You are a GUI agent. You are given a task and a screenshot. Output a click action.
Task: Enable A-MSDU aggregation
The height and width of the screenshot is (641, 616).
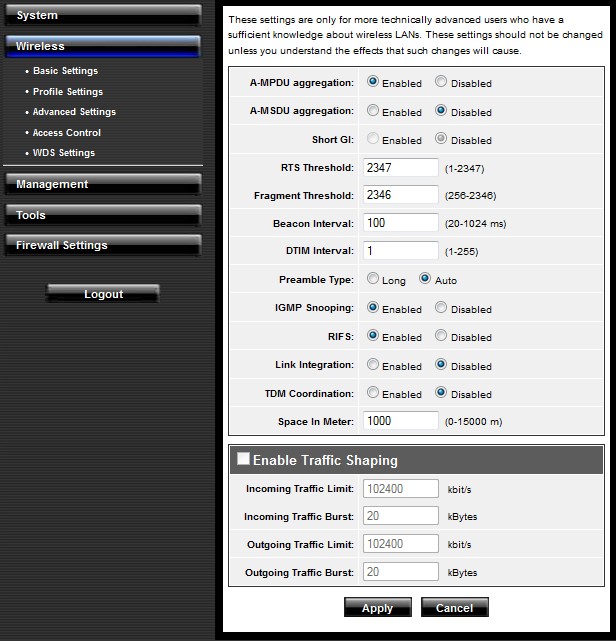373,111
